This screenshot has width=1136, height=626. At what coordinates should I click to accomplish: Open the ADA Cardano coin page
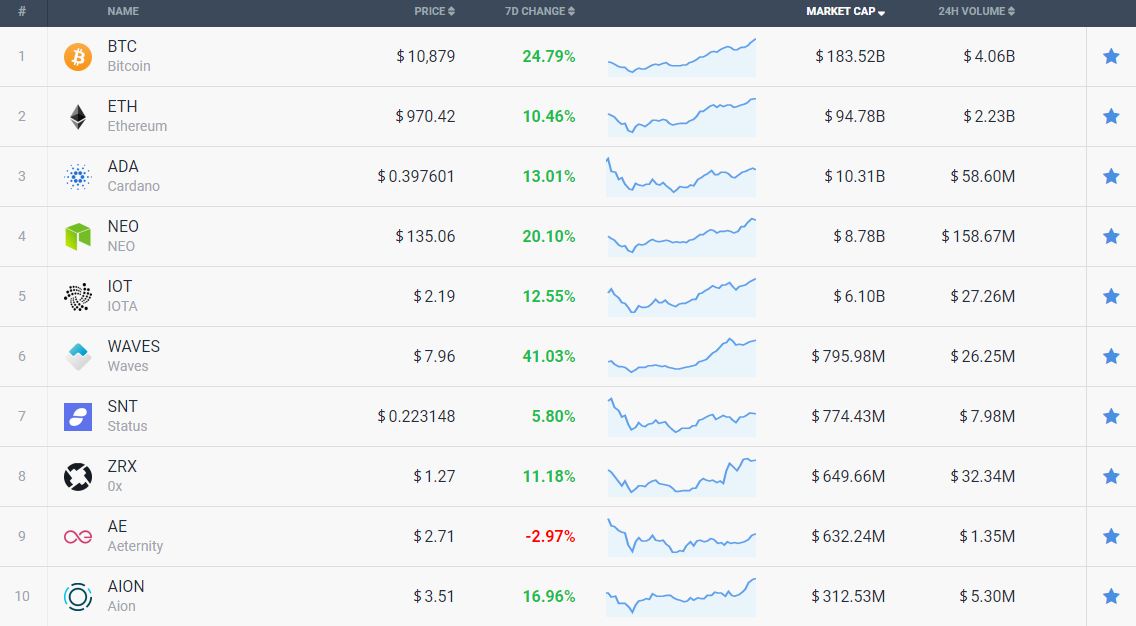coord(133,177)
